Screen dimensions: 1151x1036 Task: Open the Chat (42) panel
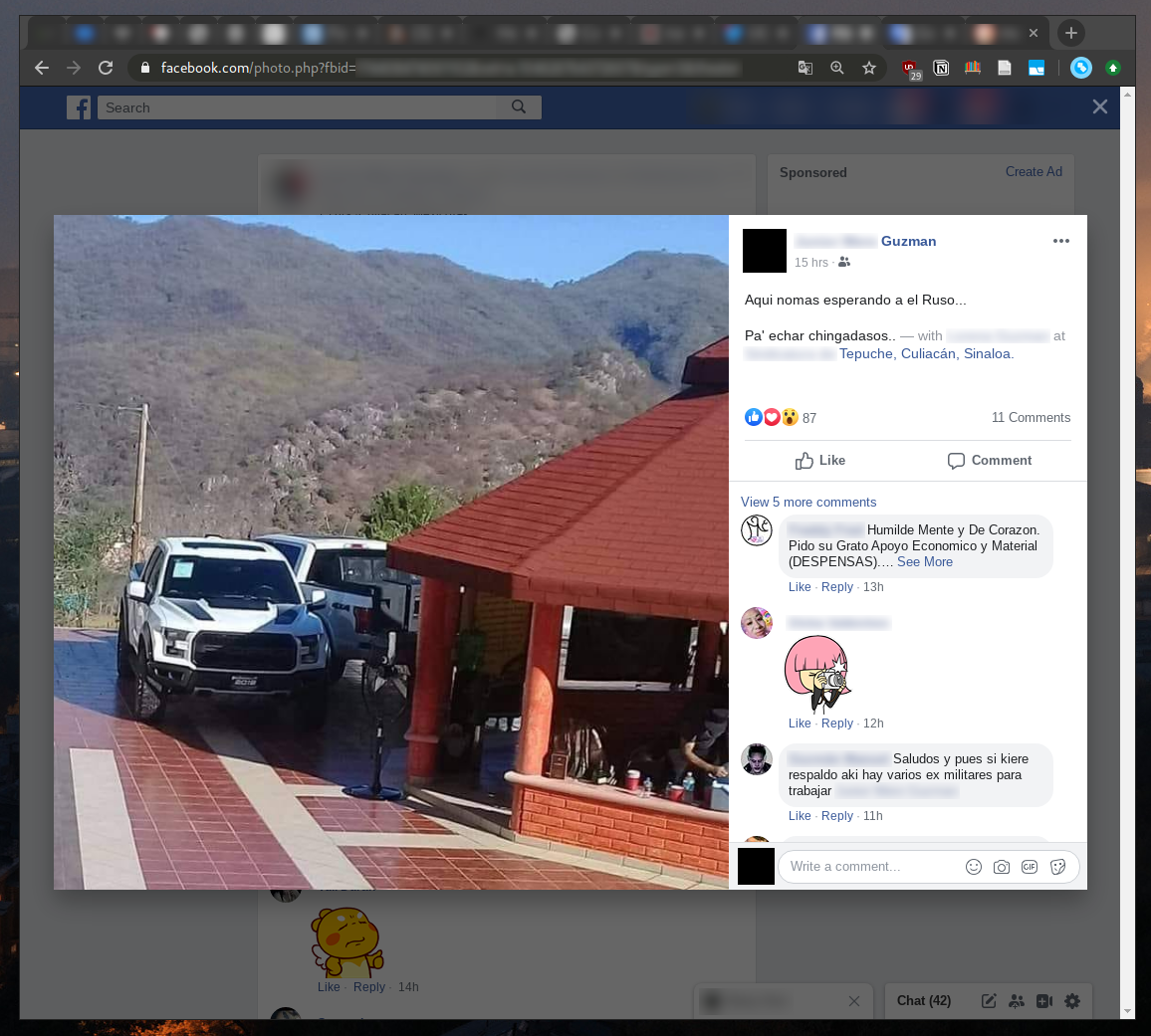[x=923, y=1001]
